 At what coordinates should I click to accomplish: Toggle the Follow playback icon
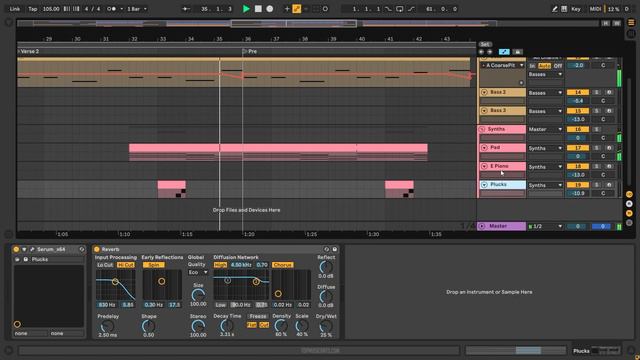coord(186,9)
